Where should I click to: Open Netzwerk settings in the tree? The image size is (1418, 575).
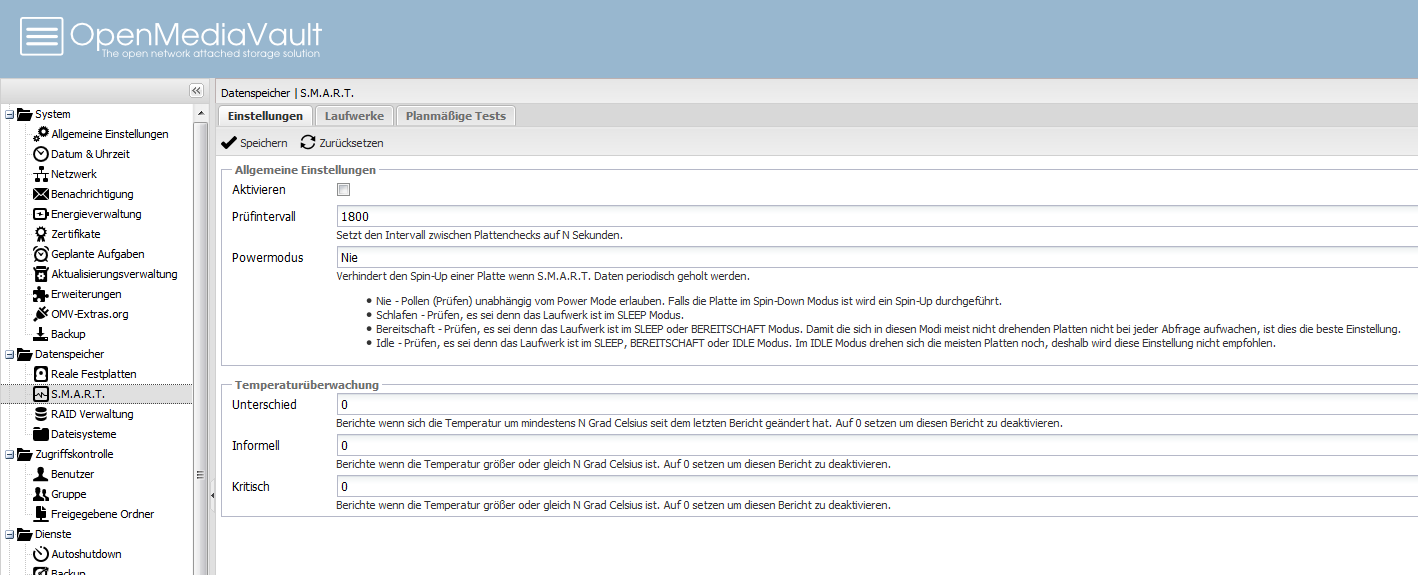(x=74, y=174)
